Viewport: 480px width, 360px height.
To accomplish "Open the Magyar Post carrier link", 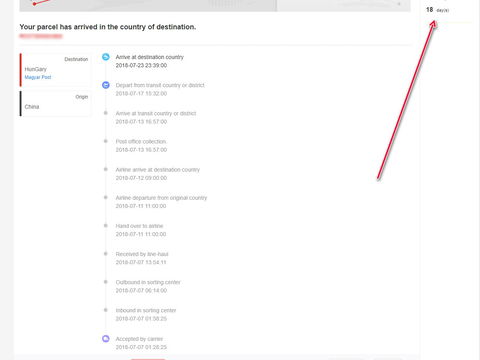I will click(x=38, y=77).
